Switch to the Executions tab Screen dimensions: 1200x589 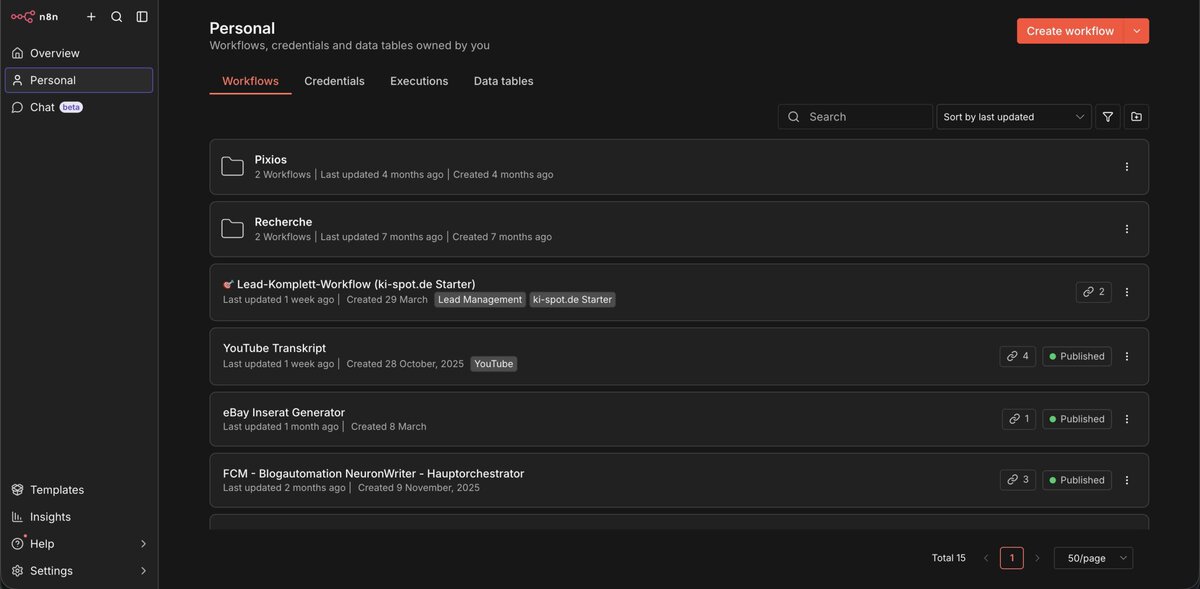point(419,81)
